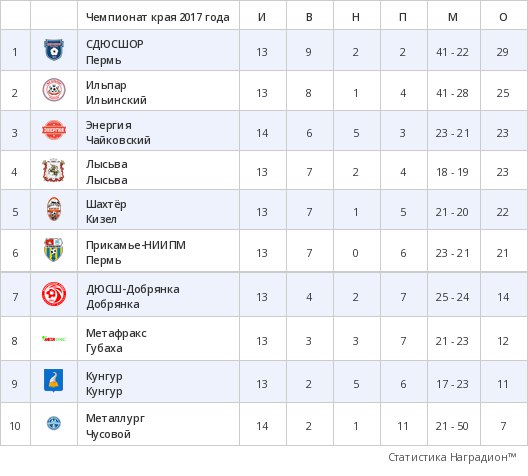
Task: Open the СДЮСШОР team name link
Action: 115,44
